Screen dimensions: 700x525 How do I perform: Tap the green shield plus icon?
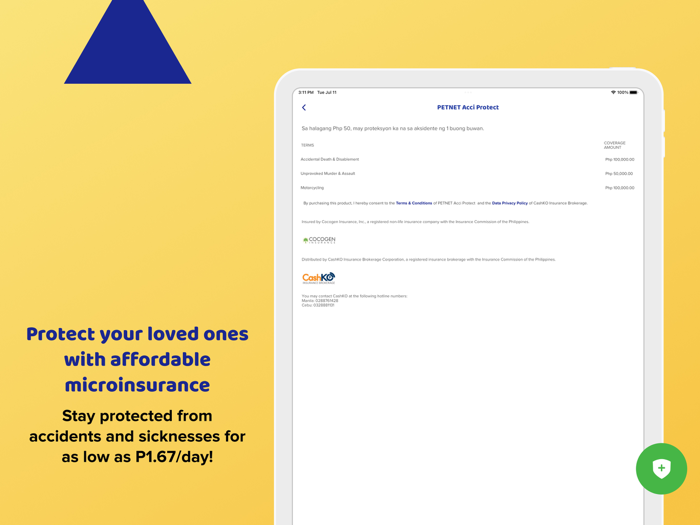661,469
